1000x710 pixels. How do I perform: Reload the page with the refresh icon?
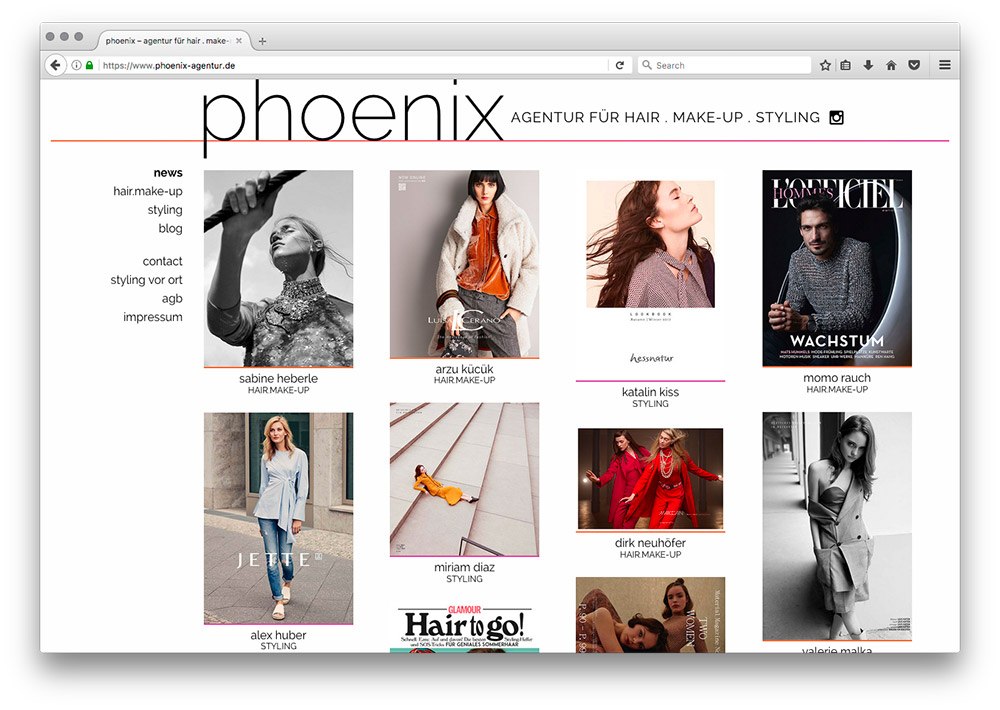pyautogui.click(x=619, y=65)
